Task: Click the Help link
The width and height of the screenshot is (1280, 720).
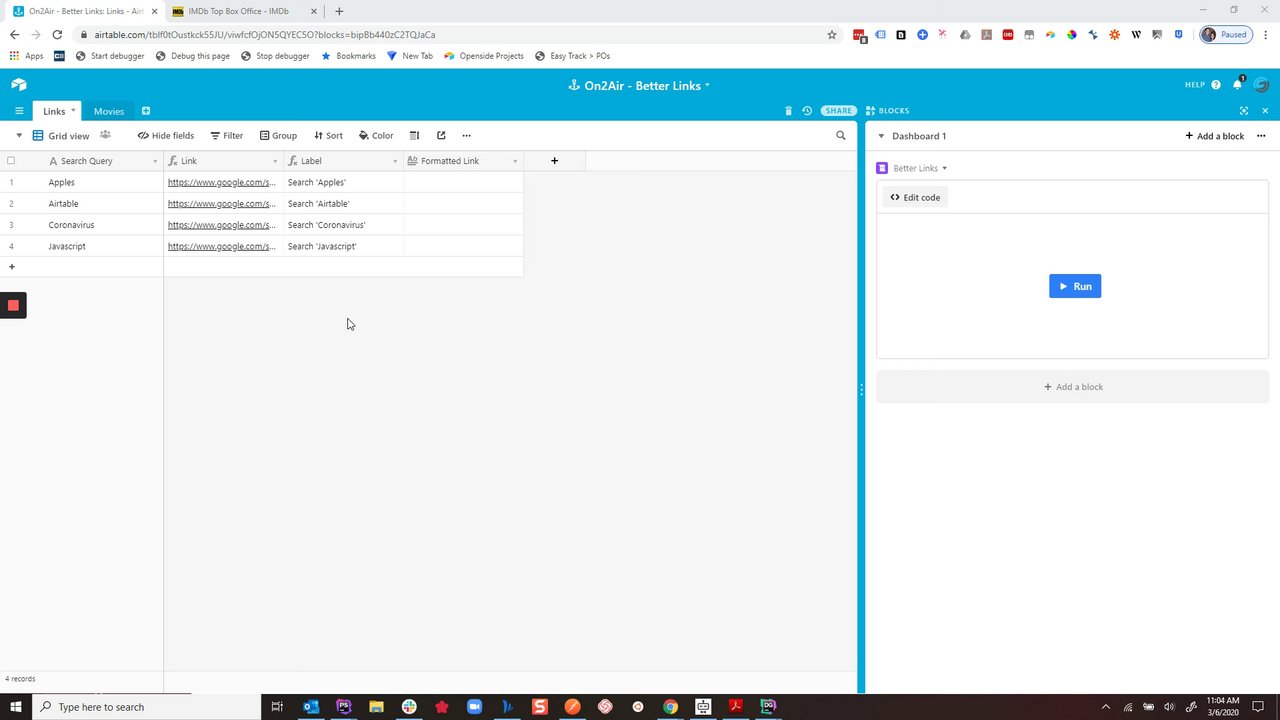Action: (1195, 85)
